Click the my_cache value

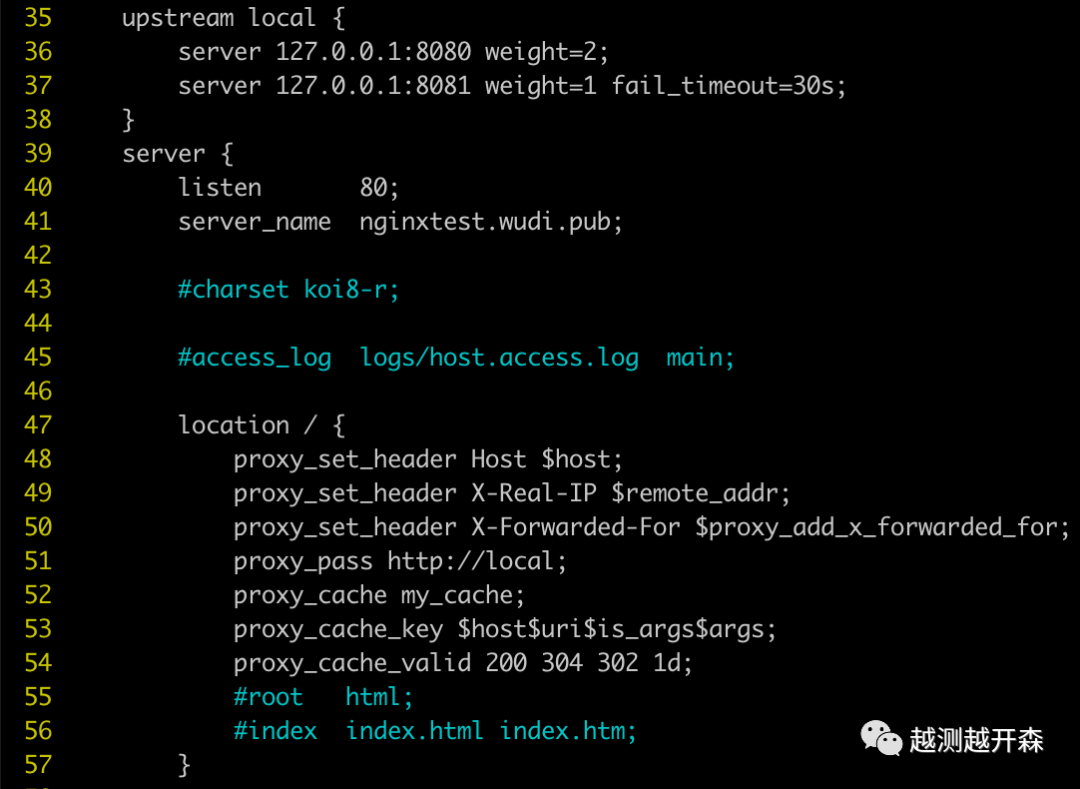(x=463, y=595)
